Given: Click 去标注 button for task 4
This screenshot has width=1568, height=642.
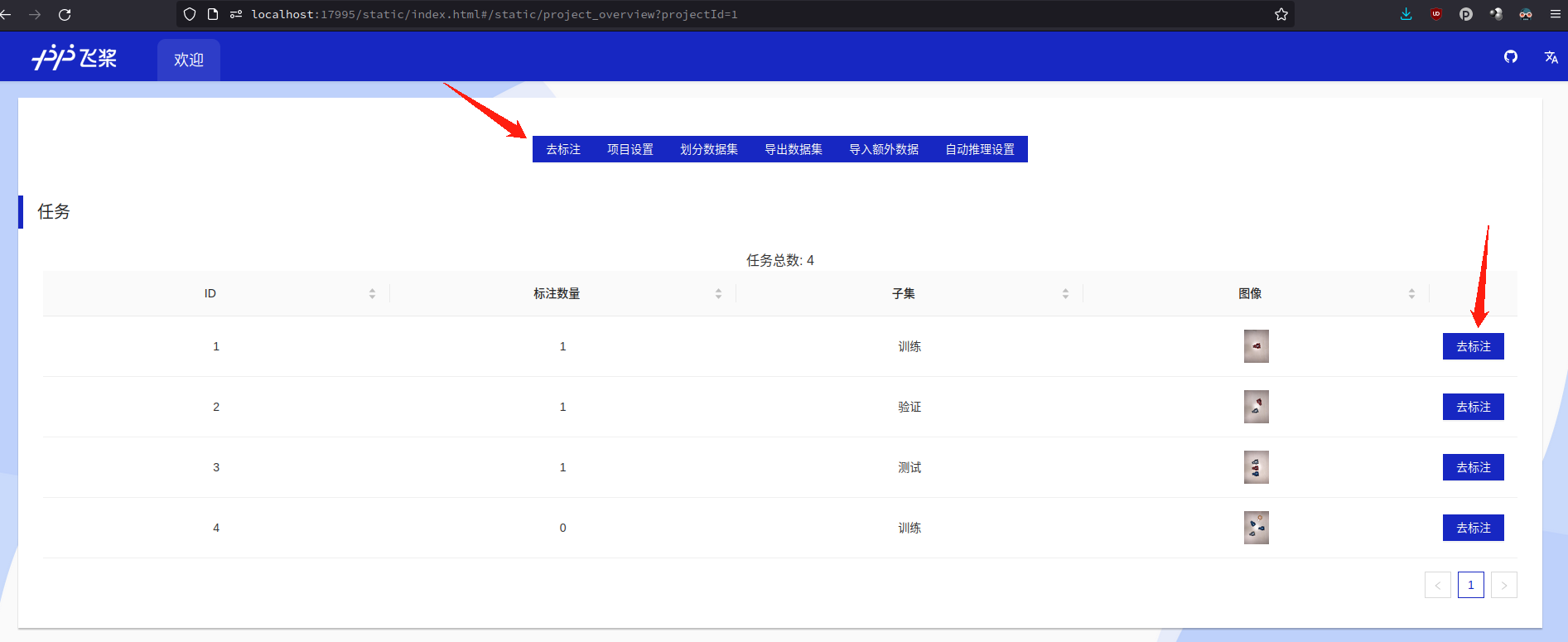Looking at the screenshot, I should (x=1474, y=528).
